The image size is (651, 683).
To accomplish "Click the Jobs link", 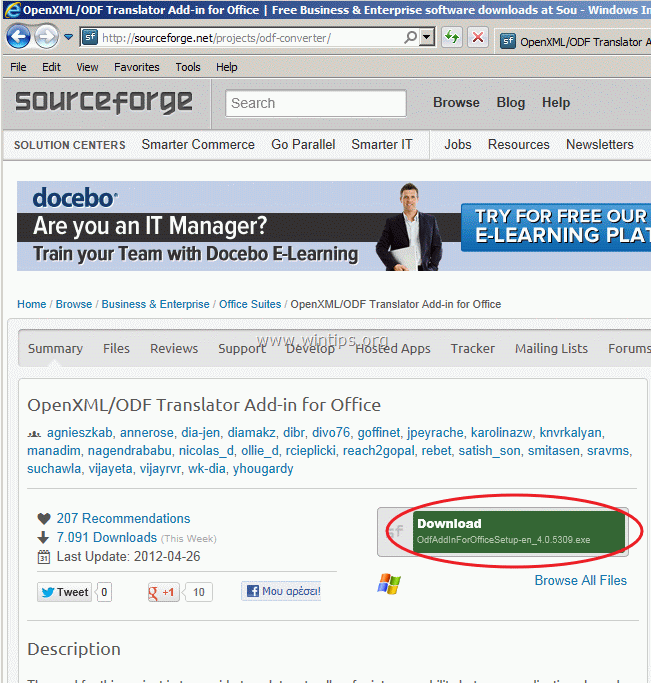I will 458,144.
